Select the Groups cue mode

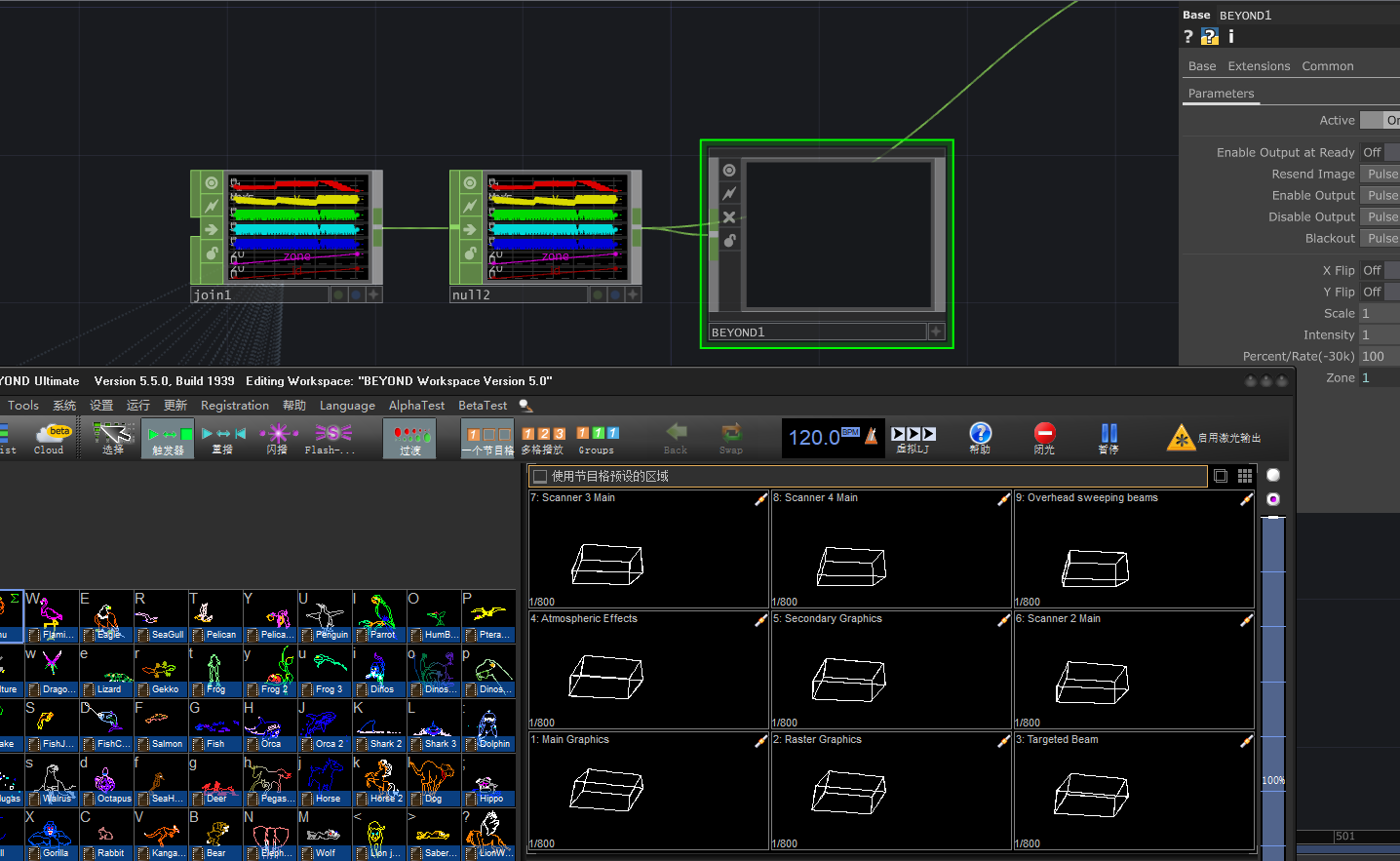[x=597, y=440]
